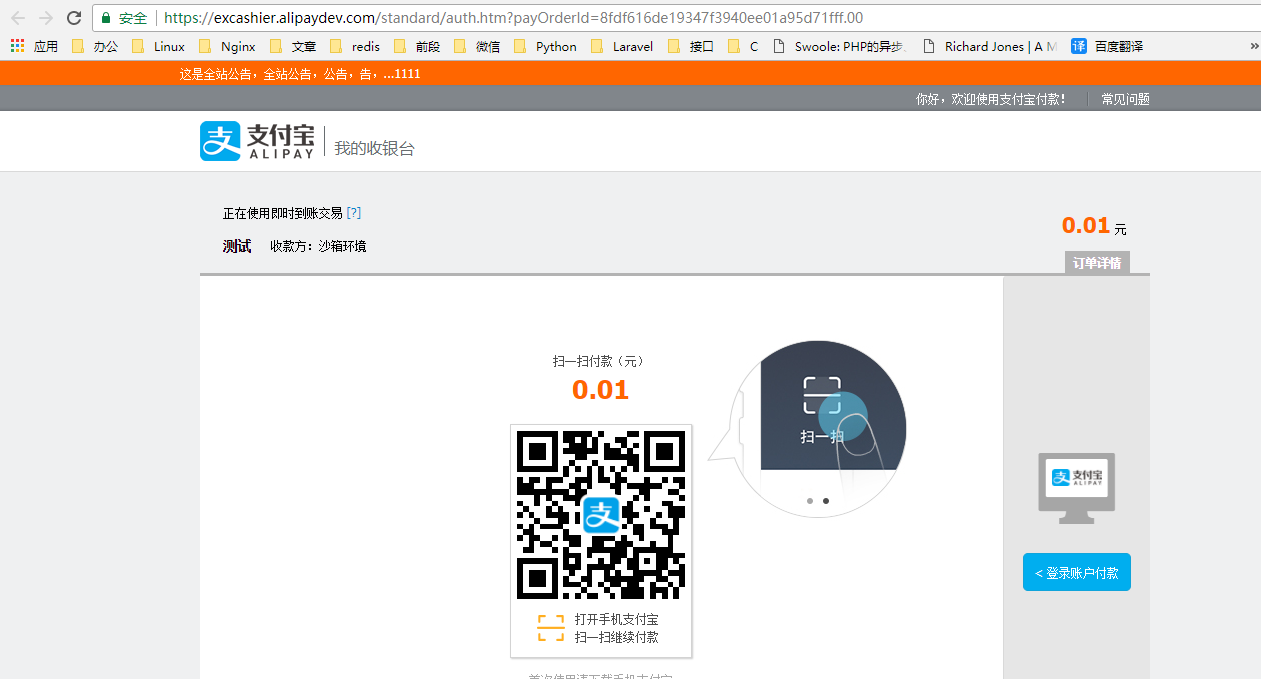The image size is (1261, 679).
Task: Click the [?] help link beside 即时到账交易
Action: tap(353, 213)
